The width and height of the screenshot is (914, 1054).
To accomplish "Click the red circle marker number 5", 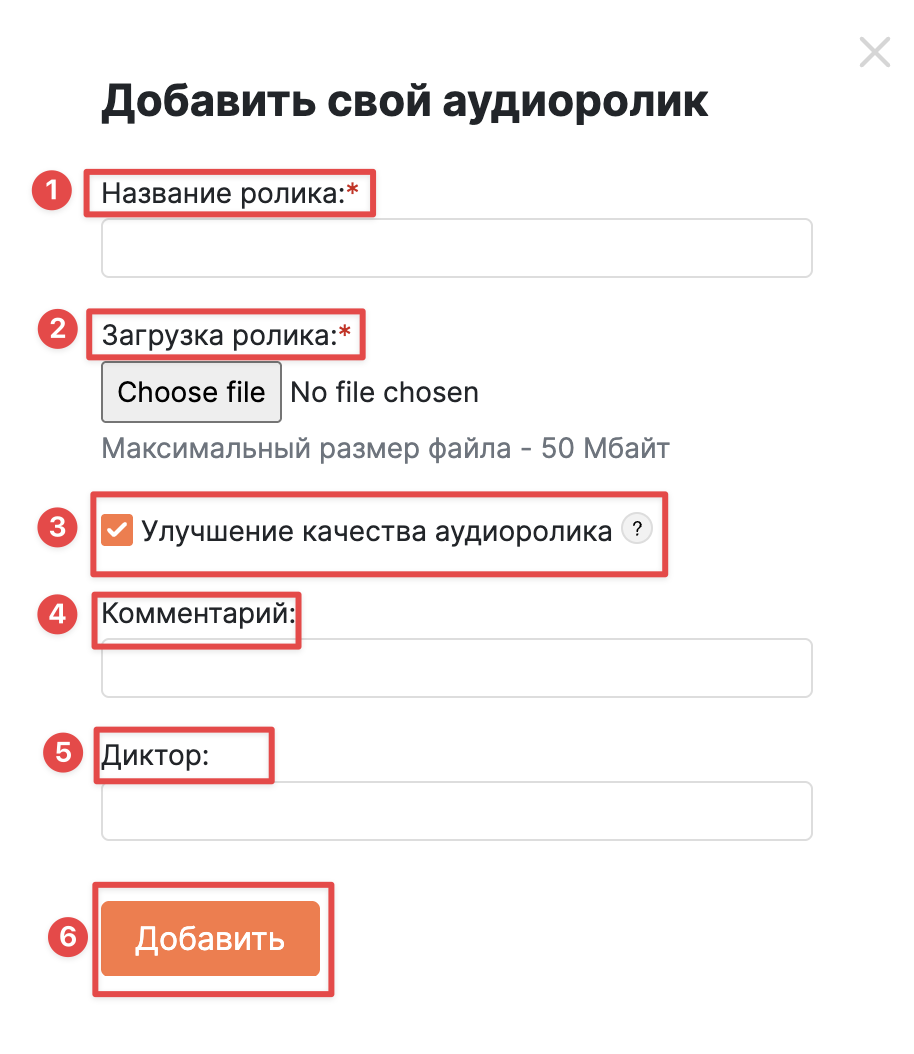I will (63, 752).
